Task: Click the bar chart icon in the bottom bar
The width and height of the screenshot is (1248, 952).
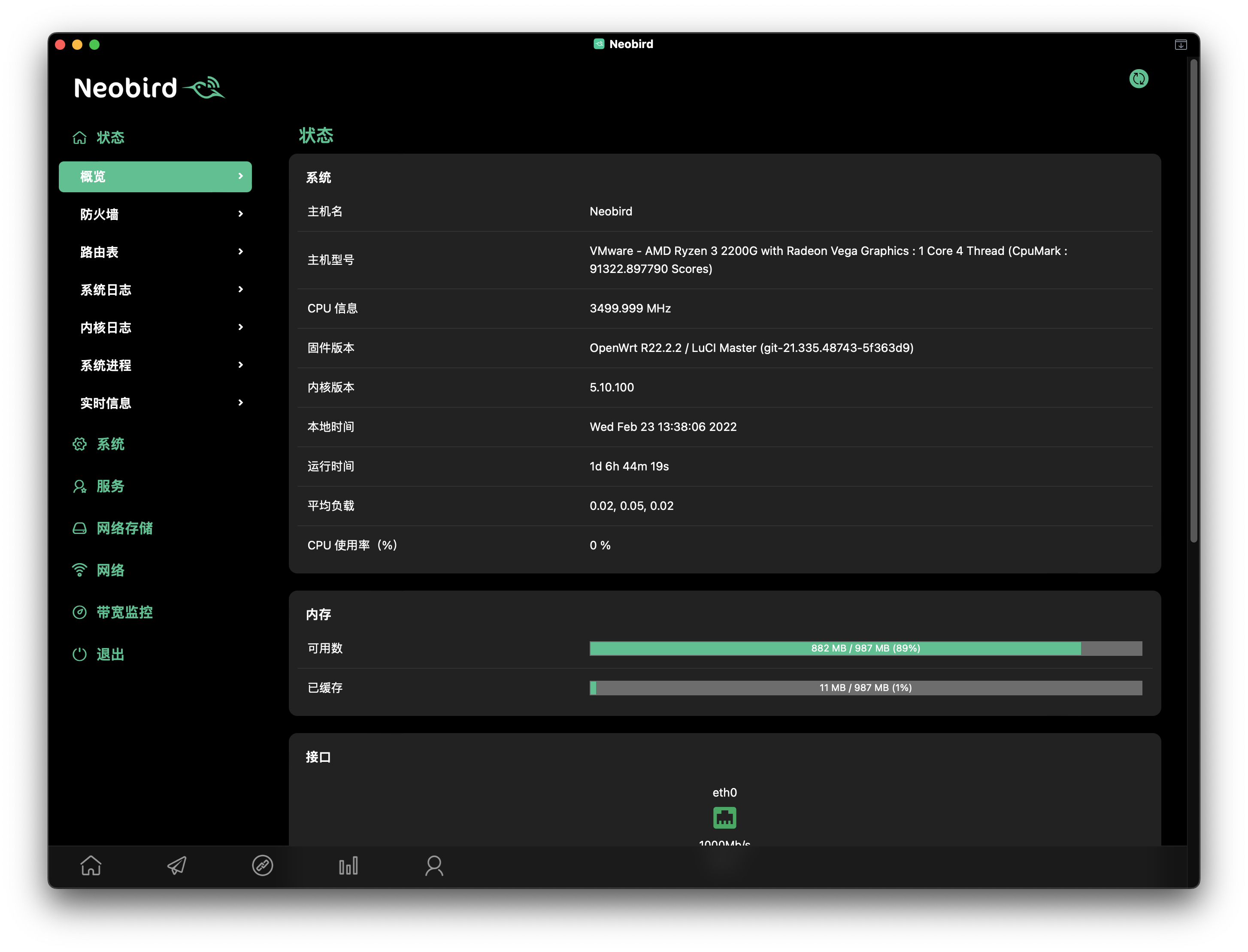Action: click(x=348, y=865)
